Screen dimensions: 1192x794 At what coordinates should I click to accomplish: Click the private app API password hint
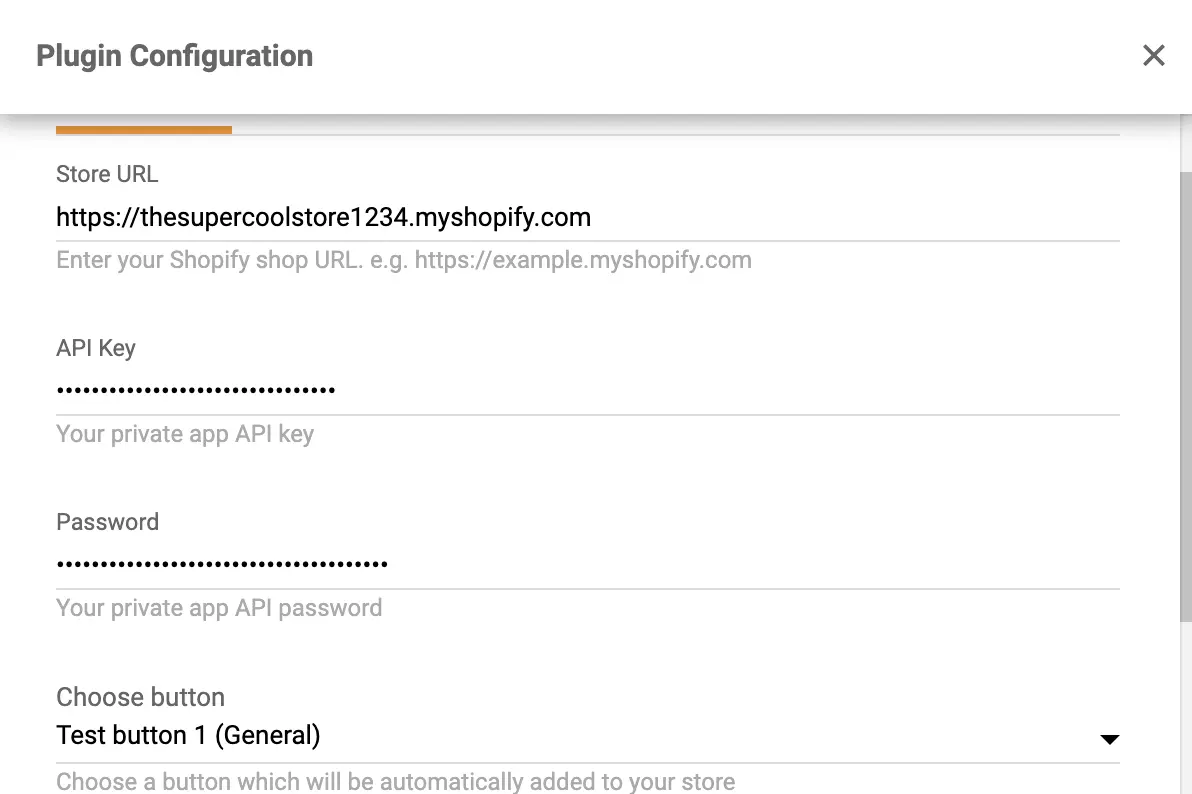[219, 607]
